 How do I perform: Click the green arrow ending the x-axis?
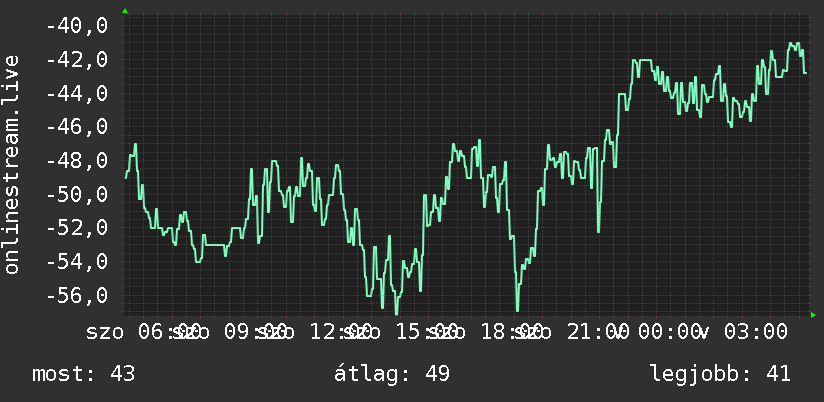(813, 315)
